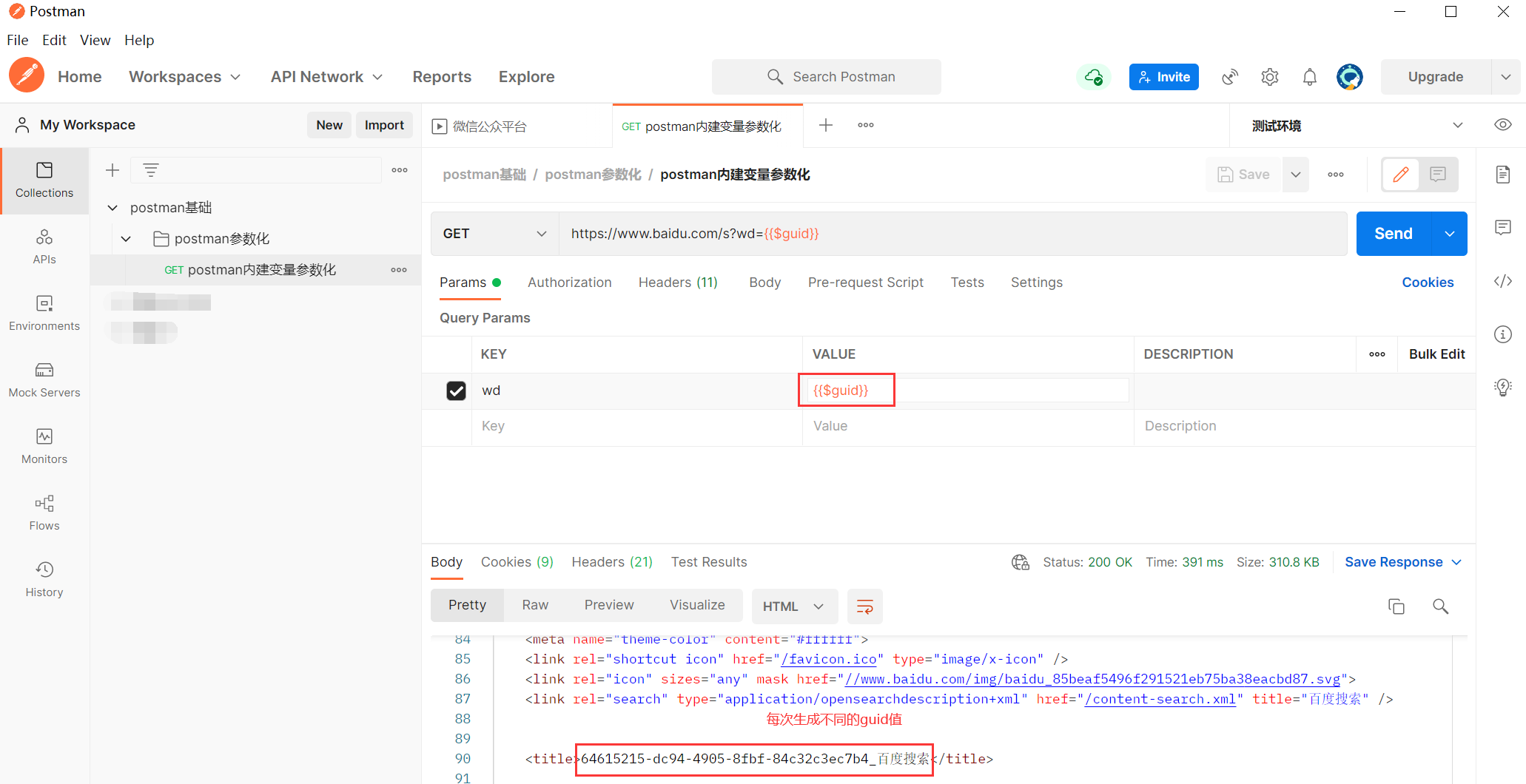Screen dimensions: 1526x784
Task: Click the Send request button
Action: (1394, 234)
